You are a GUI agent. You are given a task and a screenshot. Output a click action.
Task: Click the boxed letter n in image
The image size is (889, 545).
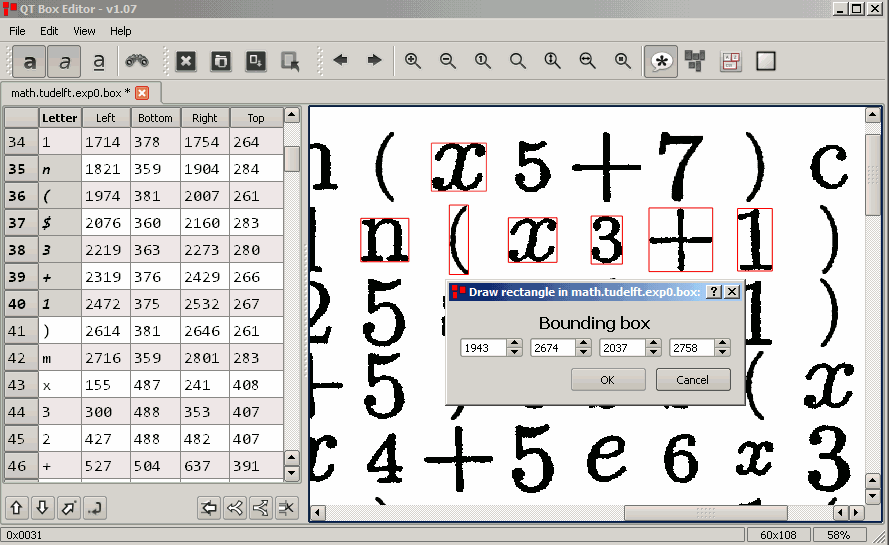pos(384,239)
